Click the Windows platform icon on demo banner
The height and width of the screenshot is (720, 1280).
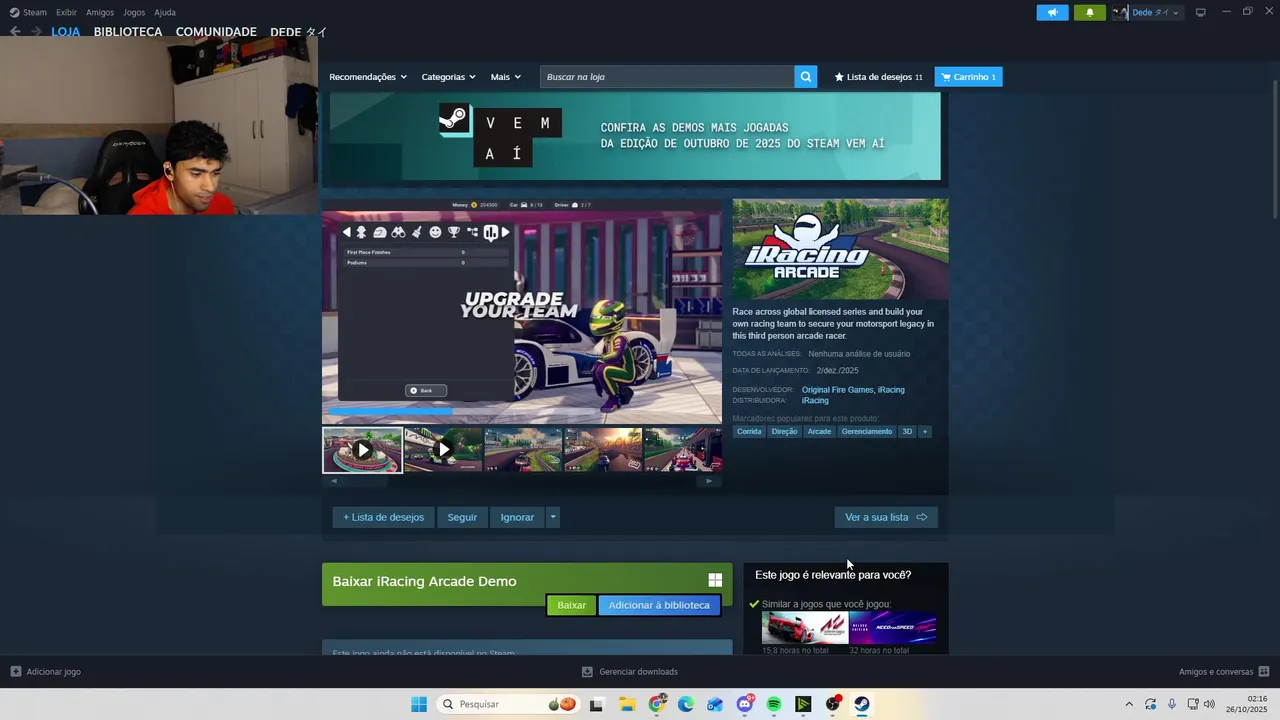point(715,581)
